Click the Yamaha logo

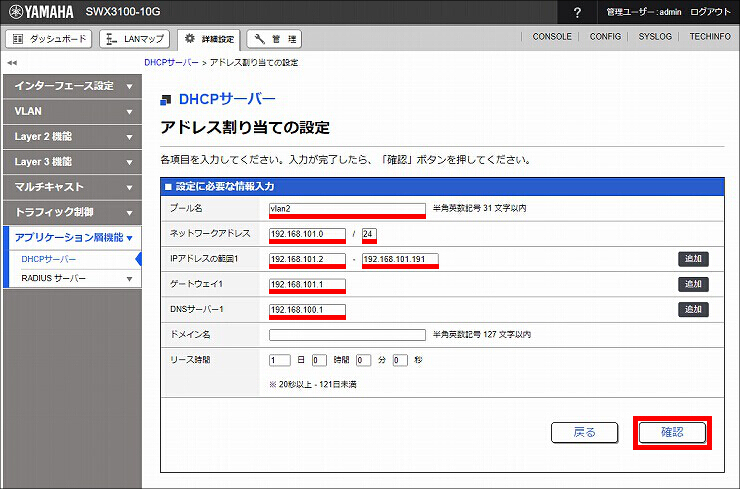coord(42,12)
